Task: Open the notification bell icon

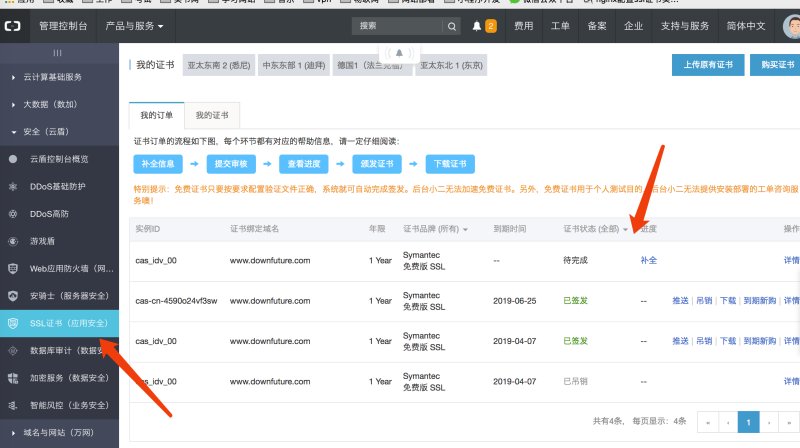Action: (x=477, y=26)
